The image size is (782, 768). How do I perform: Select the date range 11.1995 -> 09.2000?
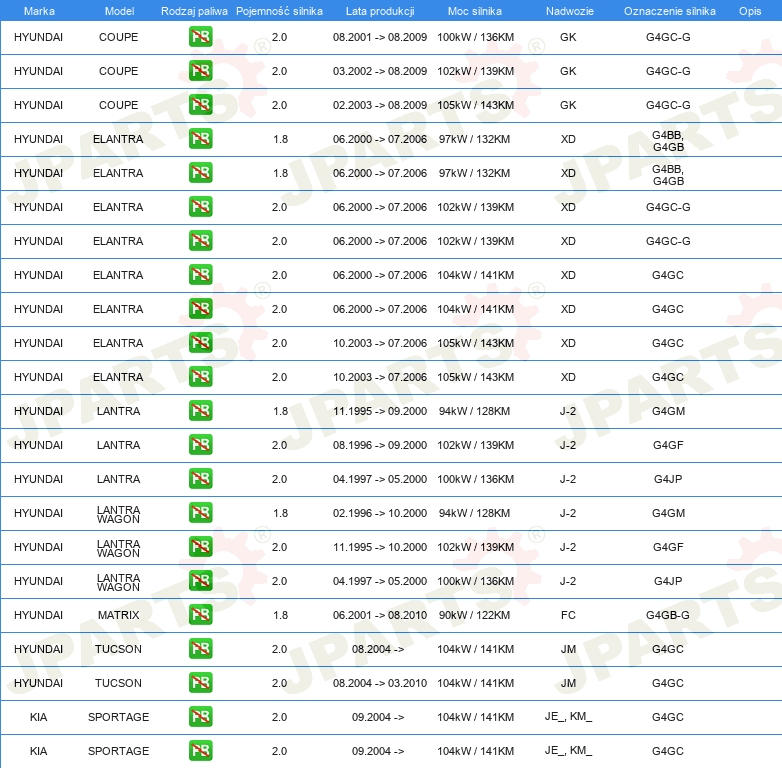point(380,411)
